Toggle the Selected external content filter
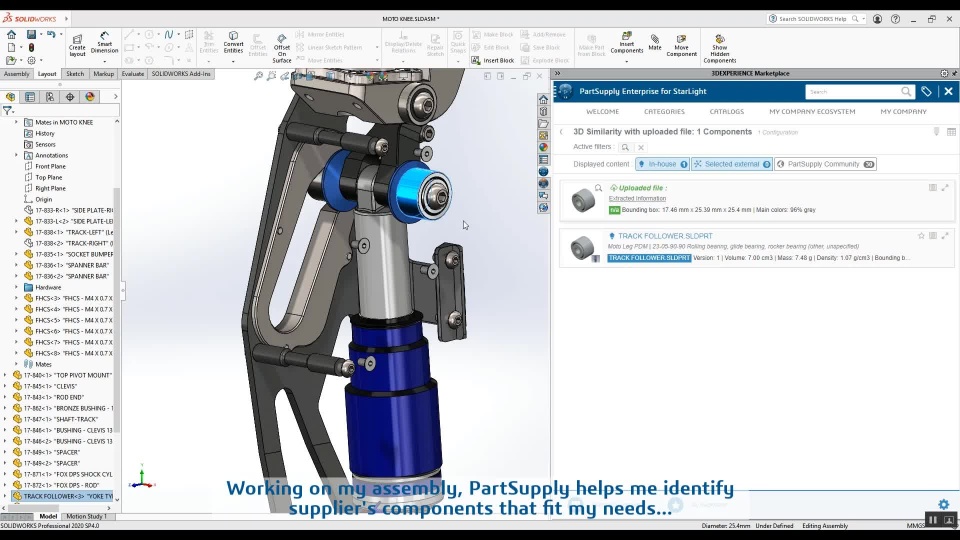 click(x=732, y=164)
